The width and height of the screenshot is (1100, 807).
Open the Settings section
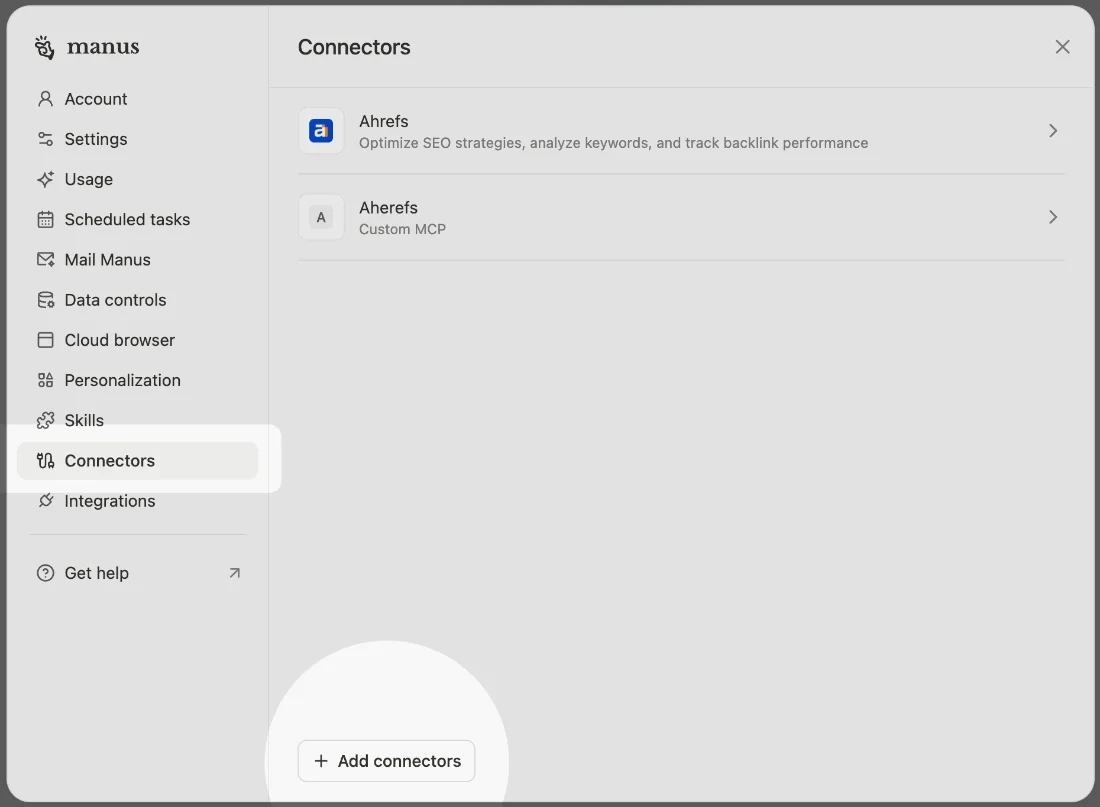tap(138, 139)
